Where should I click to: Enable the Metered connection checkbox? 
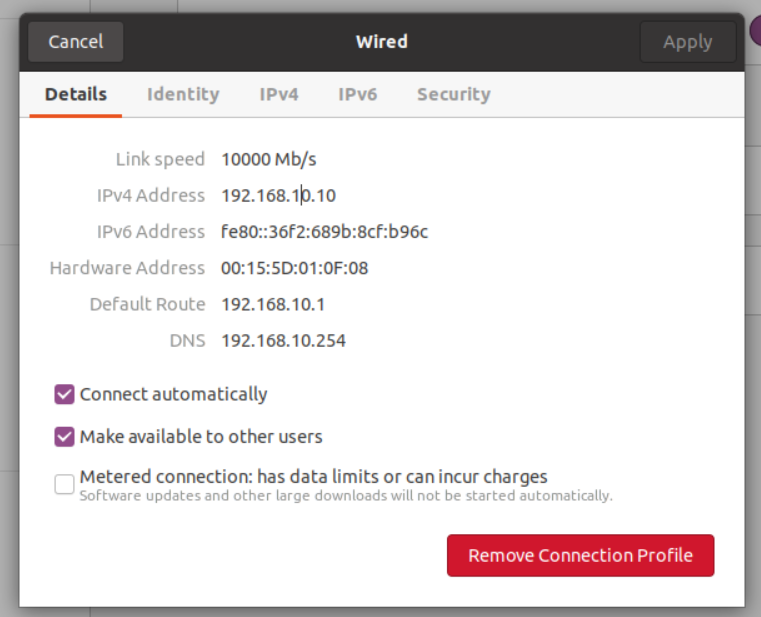point(65,485)
